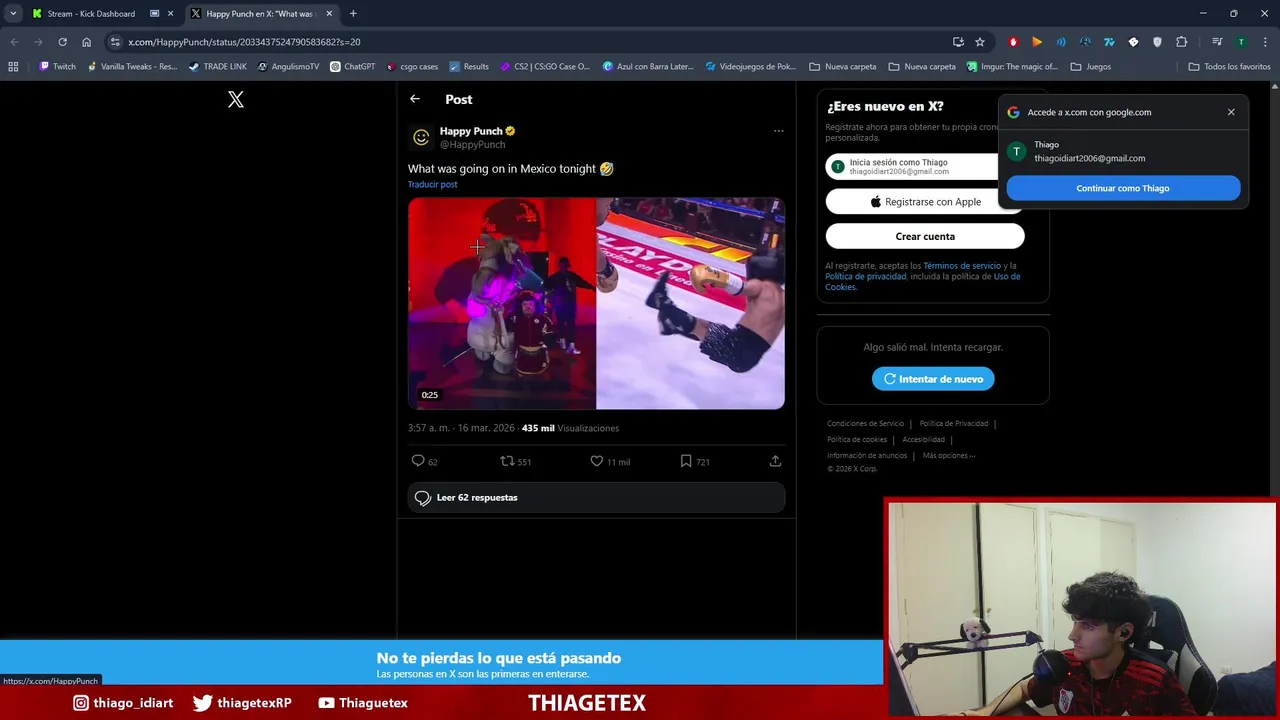Like the post with the heart icon
The image size is (1280, 720).
597,461
